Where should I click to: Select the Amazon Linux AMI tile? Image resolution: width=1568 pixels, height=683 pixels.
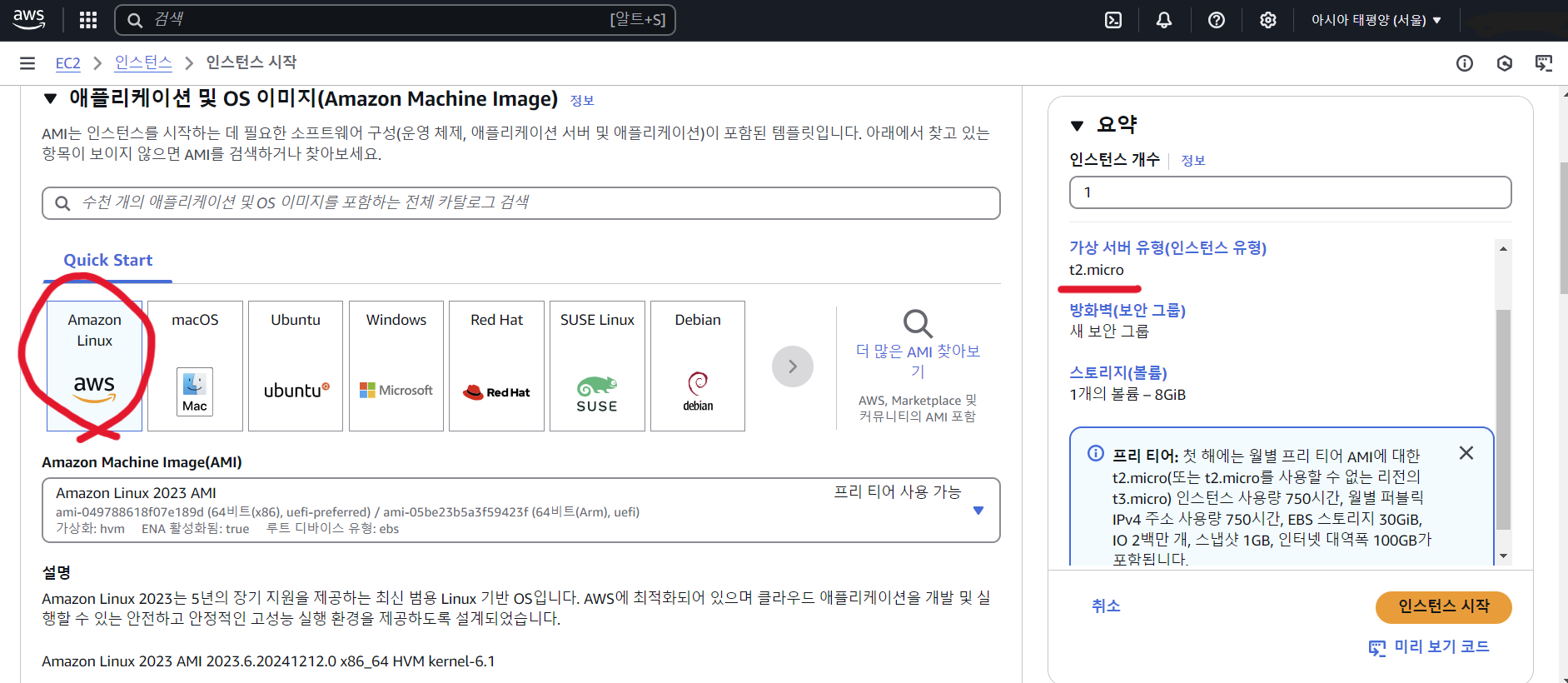[95, 366]
